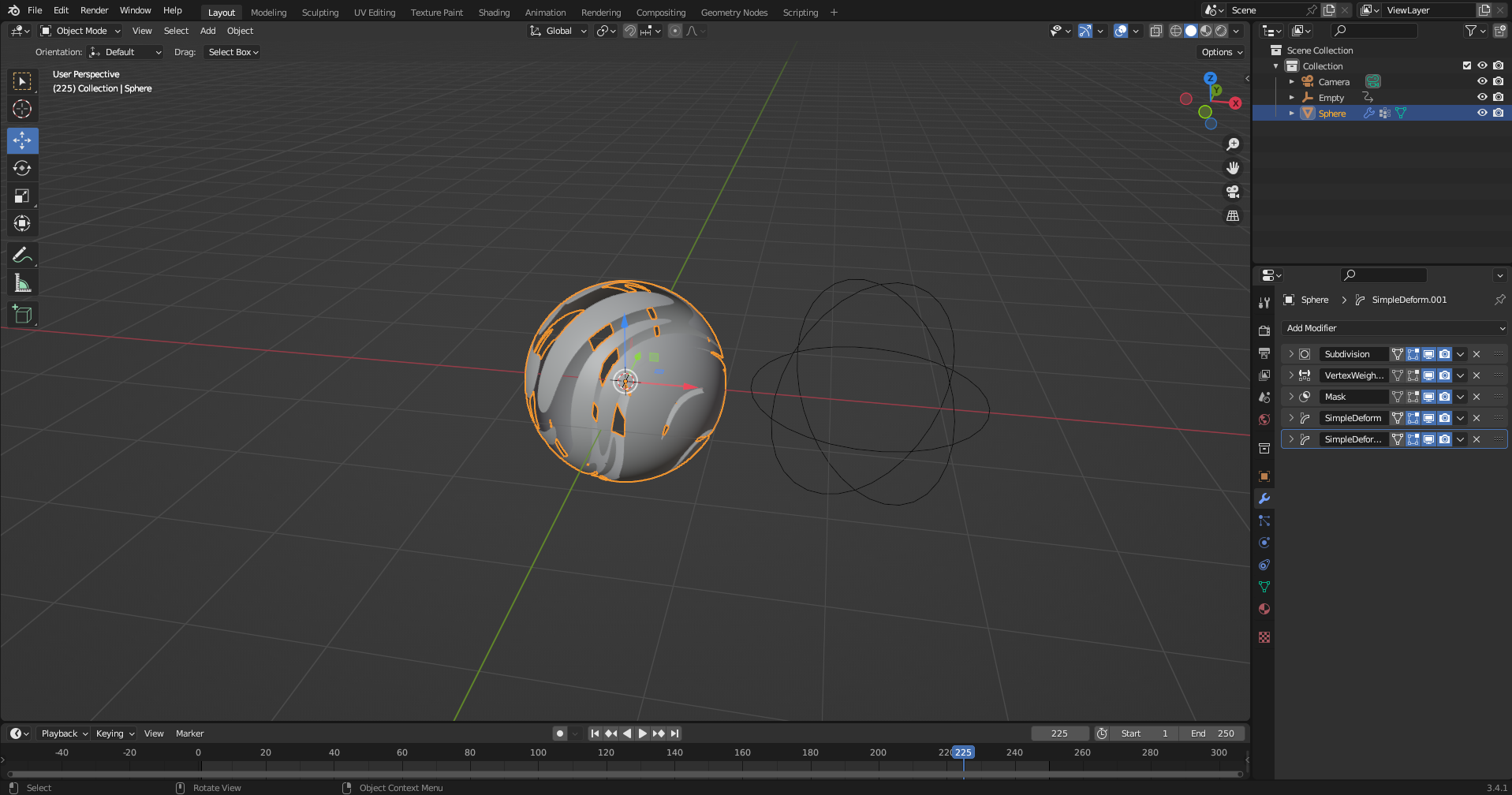The height and width of the screenshot is (795, 1512).
Task: Switch perspective/orthographic grid icon
Action: click(x=1233, y=215)
